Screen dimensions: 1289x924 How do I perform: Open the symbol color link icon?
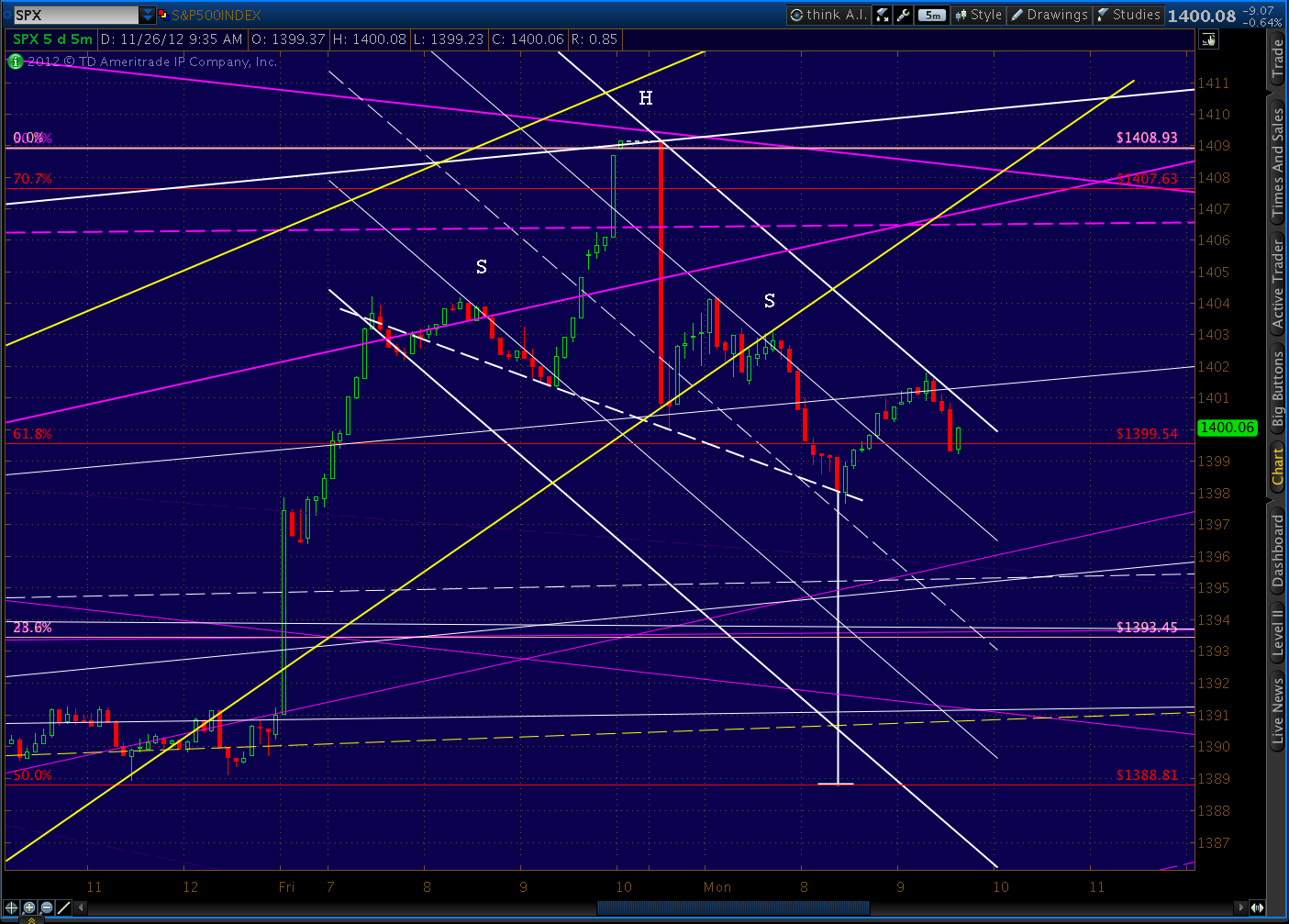pyautogui.click(x=163, y=15)
